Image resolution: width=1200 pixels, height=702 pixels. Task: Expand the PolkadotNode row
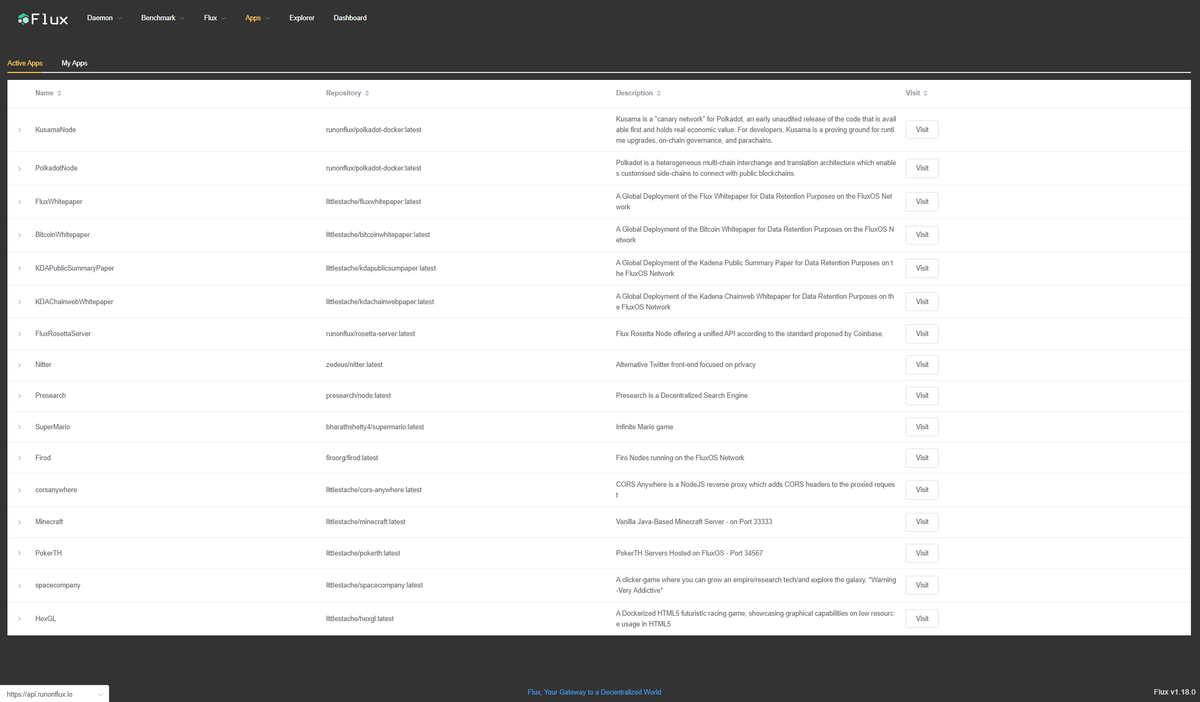click(19, 168)
